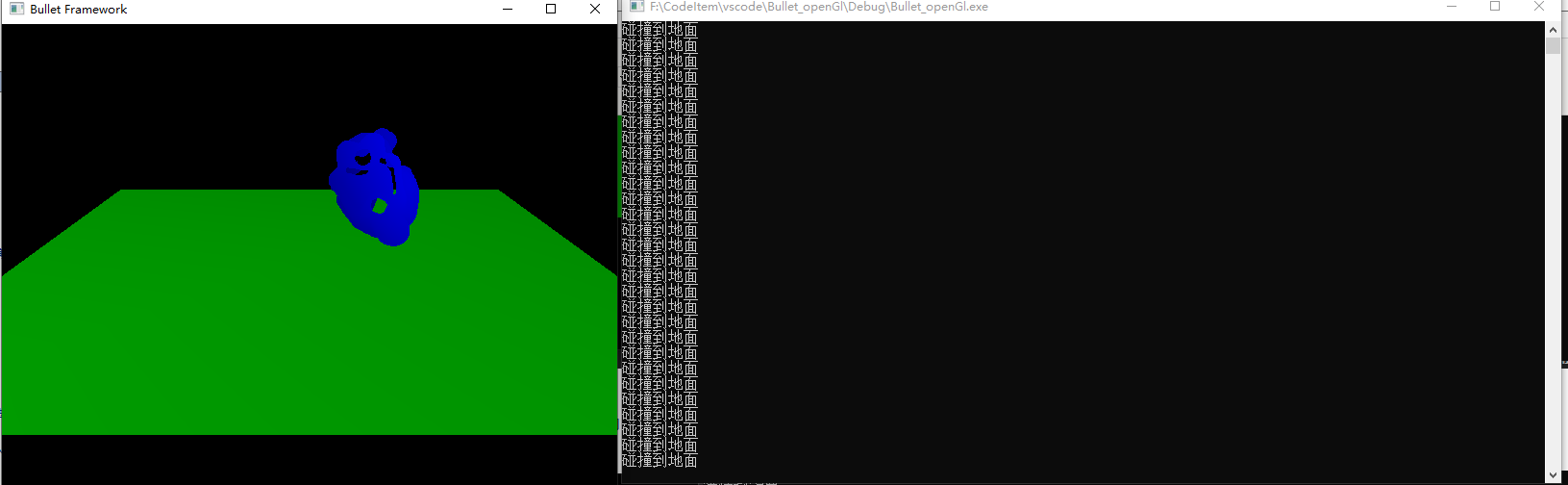Image resolution: width=1568 pixels, height=485 pixels.
Task: Maximize the Bullet Framework window
Action: 551,10
